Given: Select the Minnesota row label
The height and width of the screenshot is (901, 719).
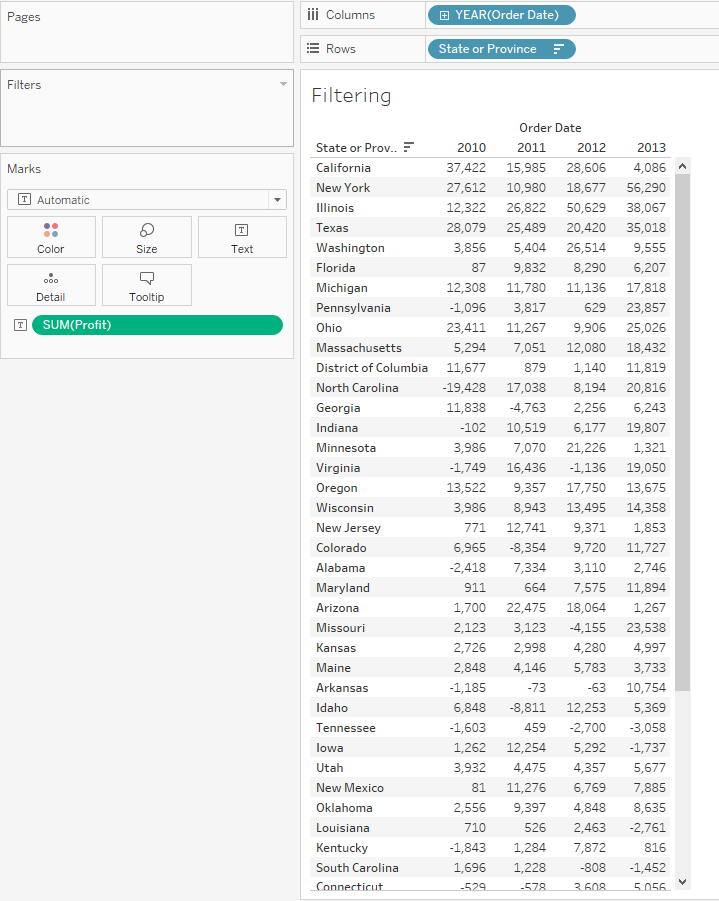Looking at the screenshot, I should point(346,448).
